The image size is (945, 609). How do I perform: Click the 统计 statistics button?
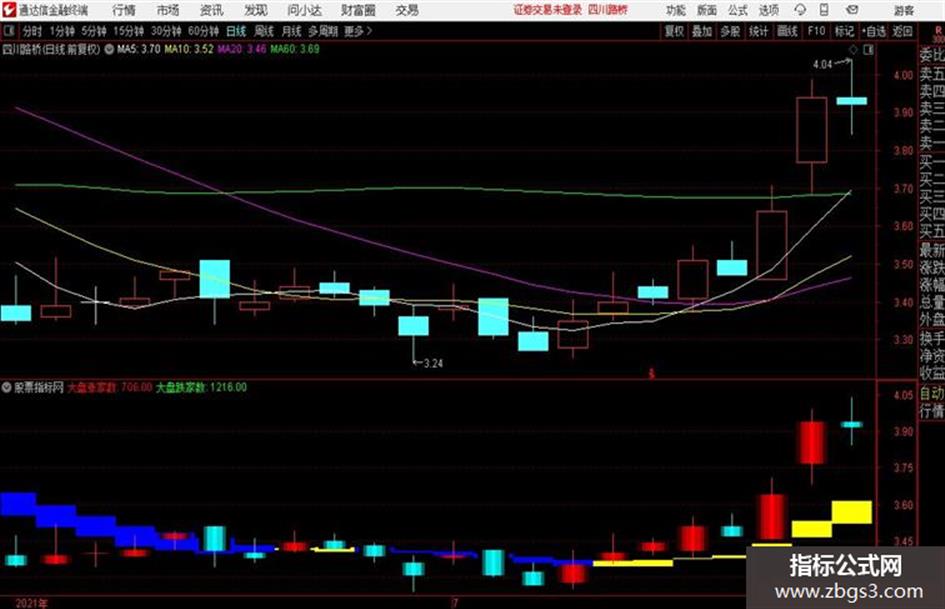click(759, 31)
